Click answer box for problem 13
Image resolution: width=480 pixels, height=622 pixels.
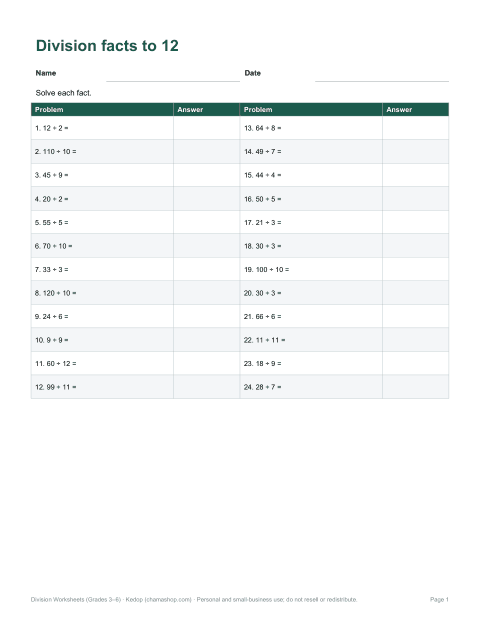416,128
